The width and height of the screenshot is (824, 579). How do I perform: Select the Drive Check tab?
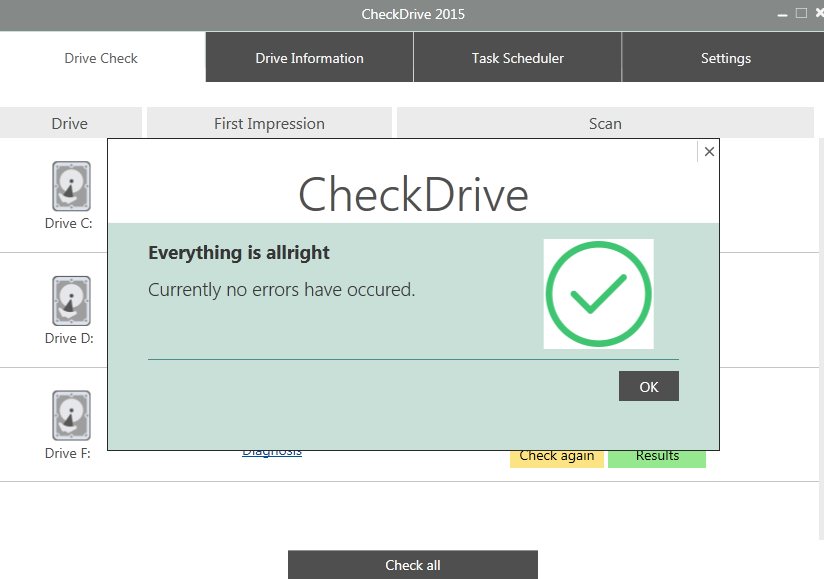click(101, 58)
